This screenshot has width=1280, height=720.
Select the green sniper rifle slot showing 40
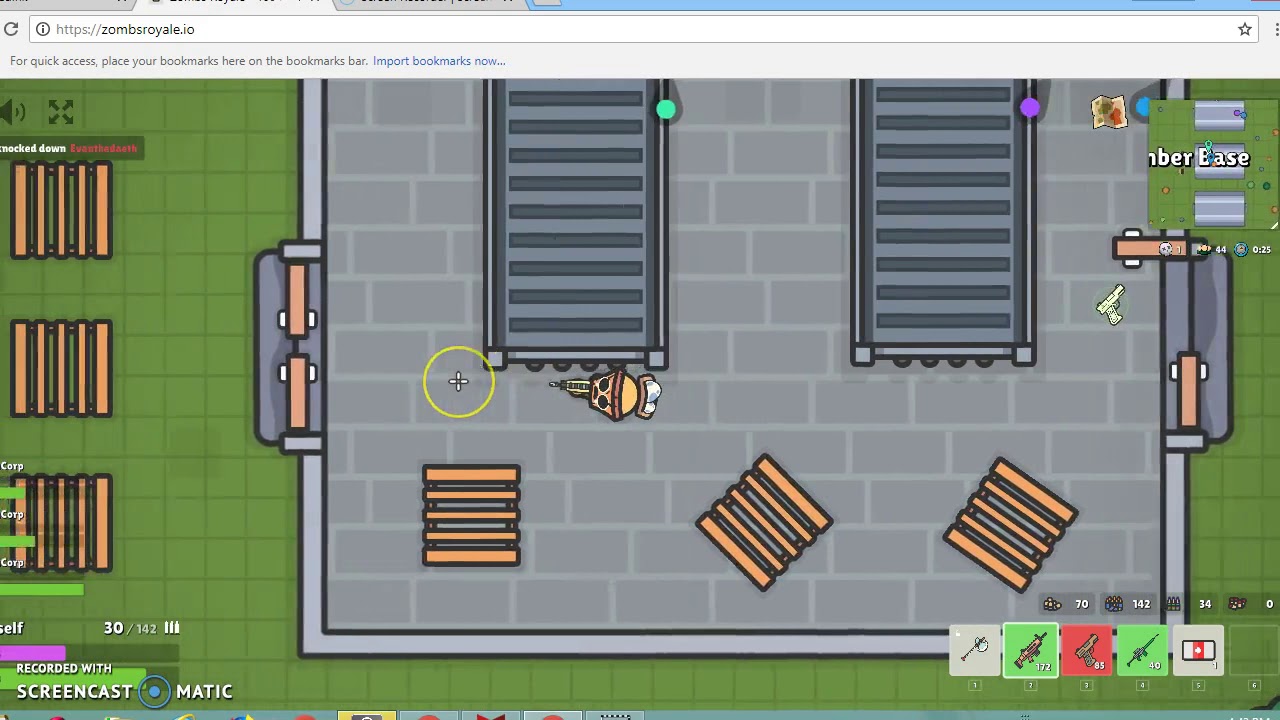[1143, 651]
